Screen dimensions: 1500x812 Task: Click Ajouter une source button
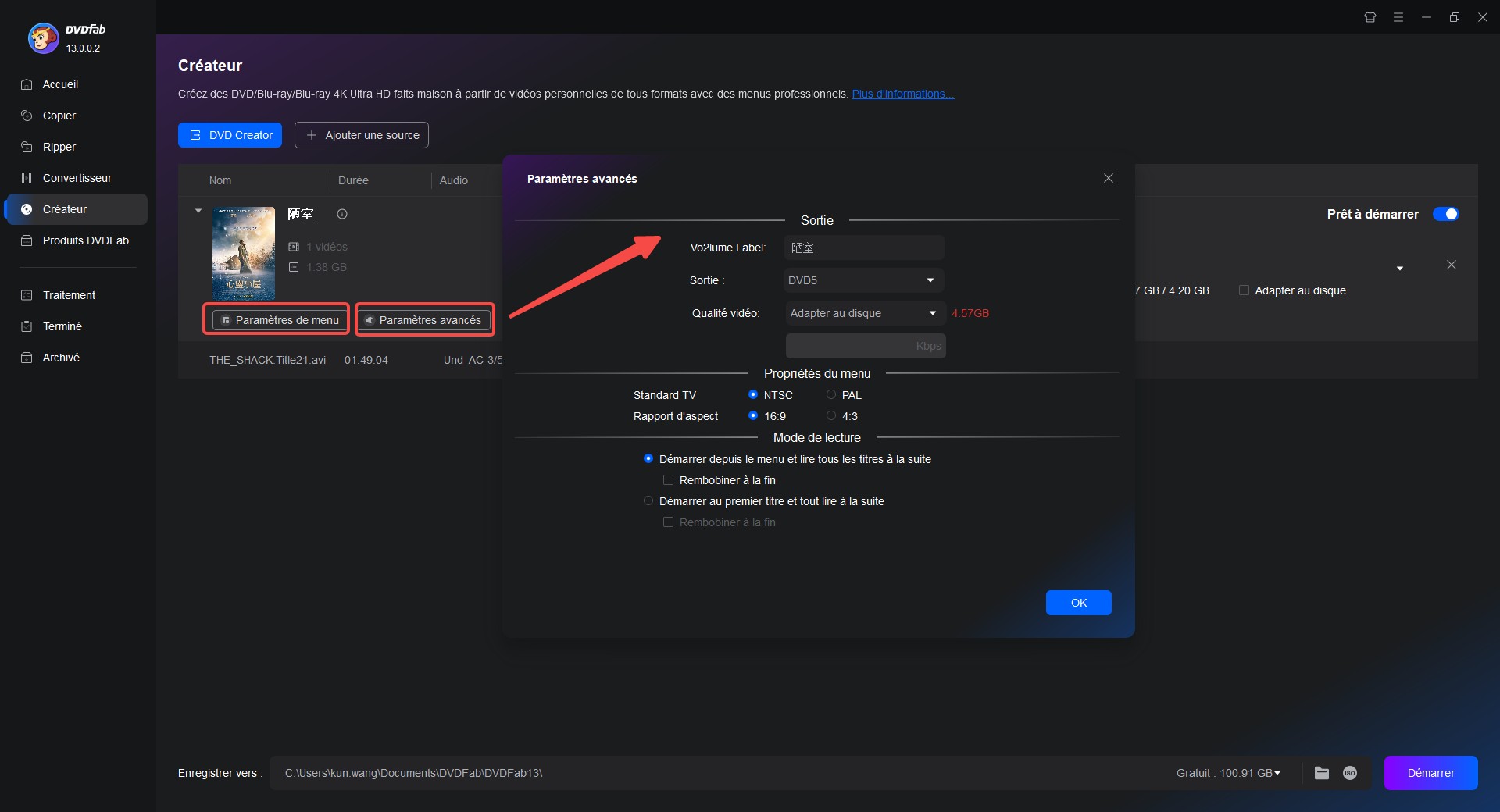362,135
